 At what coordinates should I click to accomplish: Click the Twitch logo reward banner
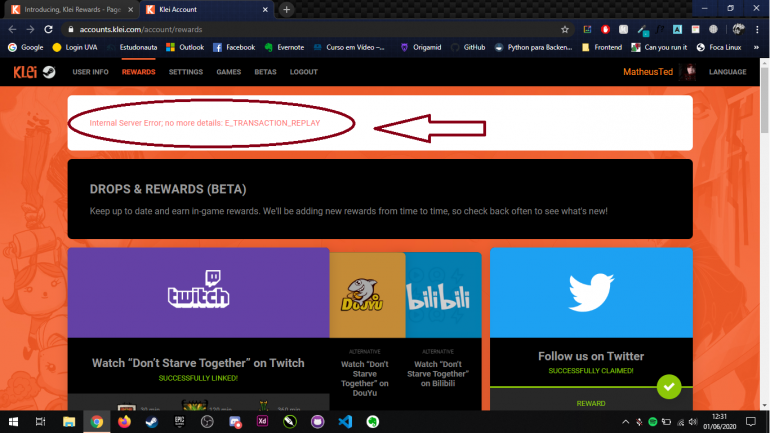click(x=198, y=289)
